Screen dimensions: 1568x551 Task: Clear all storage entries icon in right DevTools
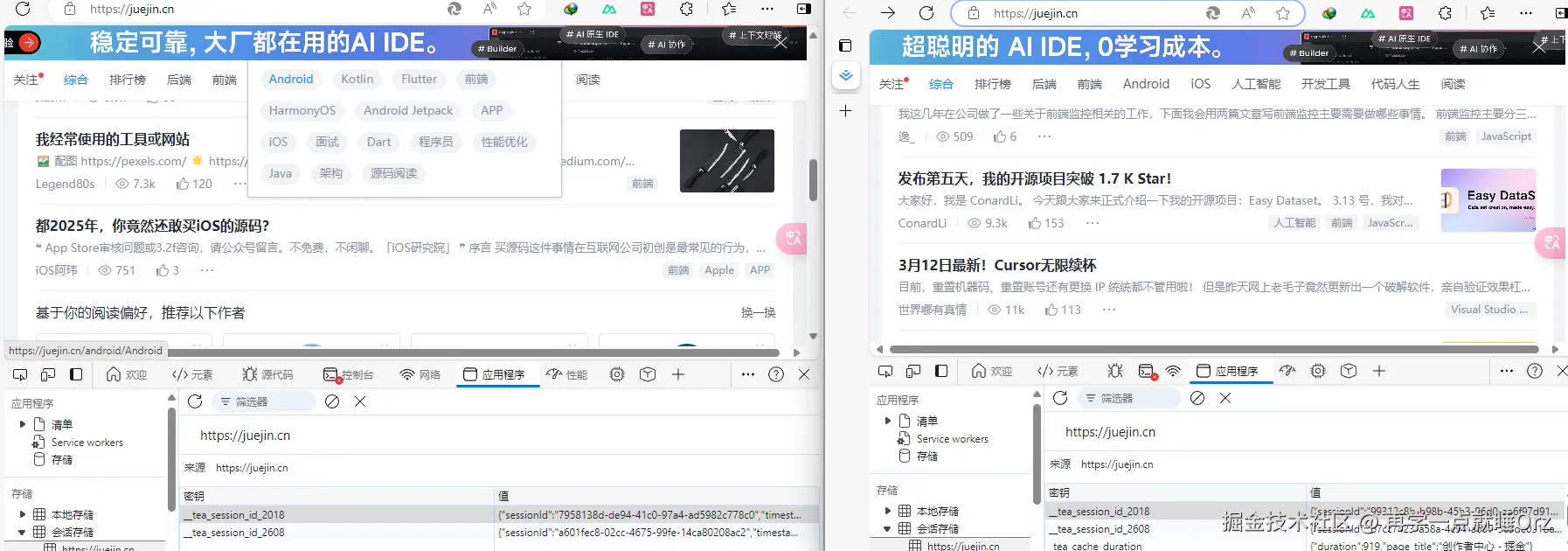coord(1197,398)
